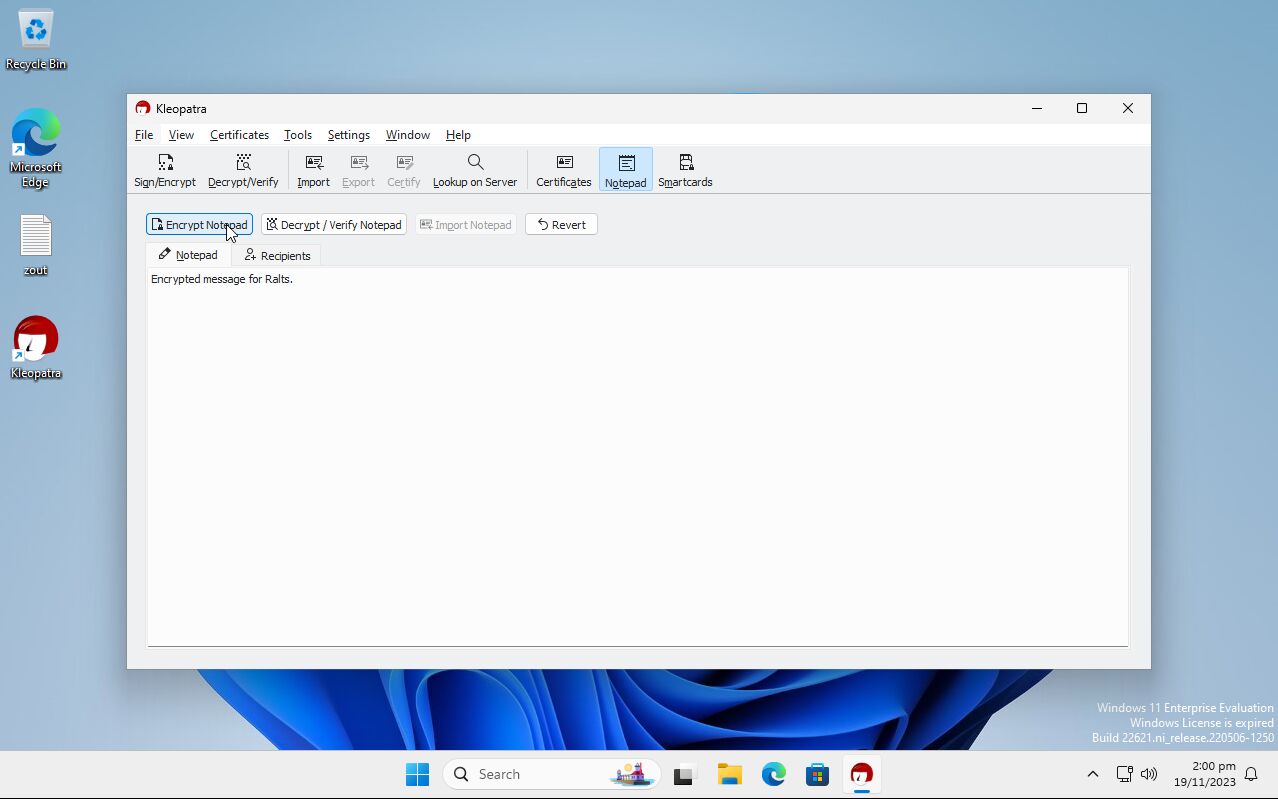This screenshot has width=1278, height=799.
Task: Open the volume control in the tray
Action: click(x=1149, y=773)
